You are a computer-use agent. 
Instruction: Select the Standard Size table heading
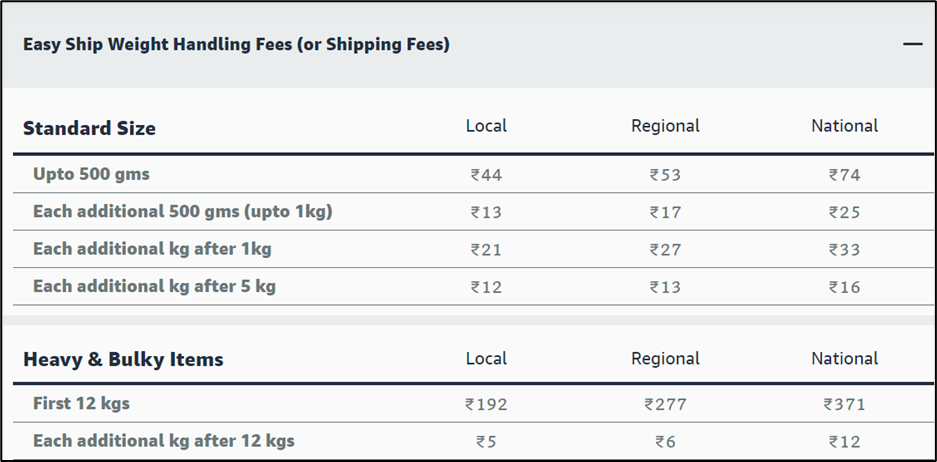click(x=89, y=128)
